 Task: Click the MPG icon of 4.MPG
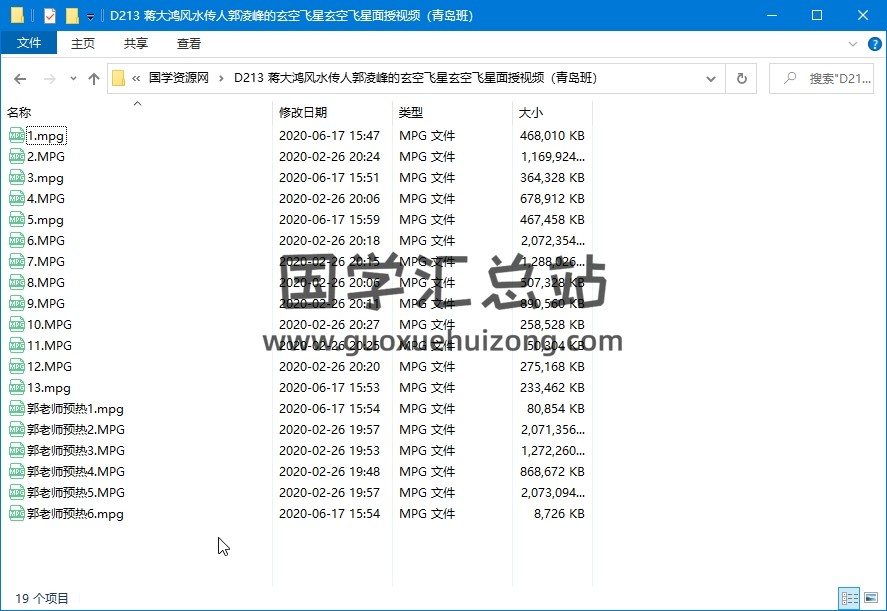pos(17,199)
